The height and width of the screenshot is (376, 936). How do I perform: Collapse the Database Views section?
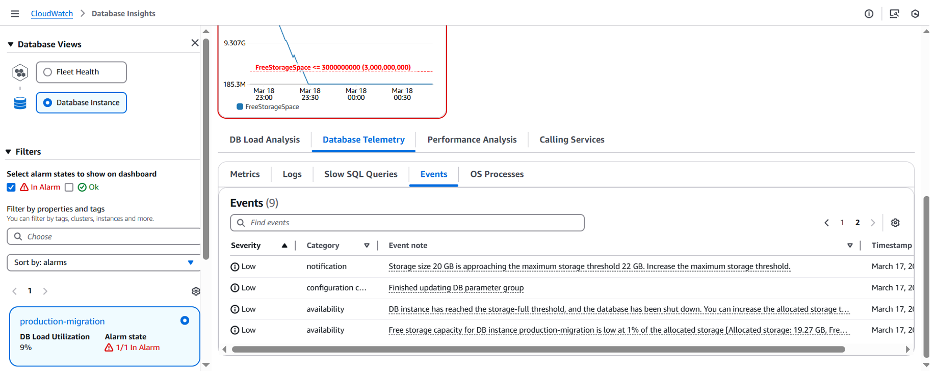pyautogui.click(x=10, y=44)
